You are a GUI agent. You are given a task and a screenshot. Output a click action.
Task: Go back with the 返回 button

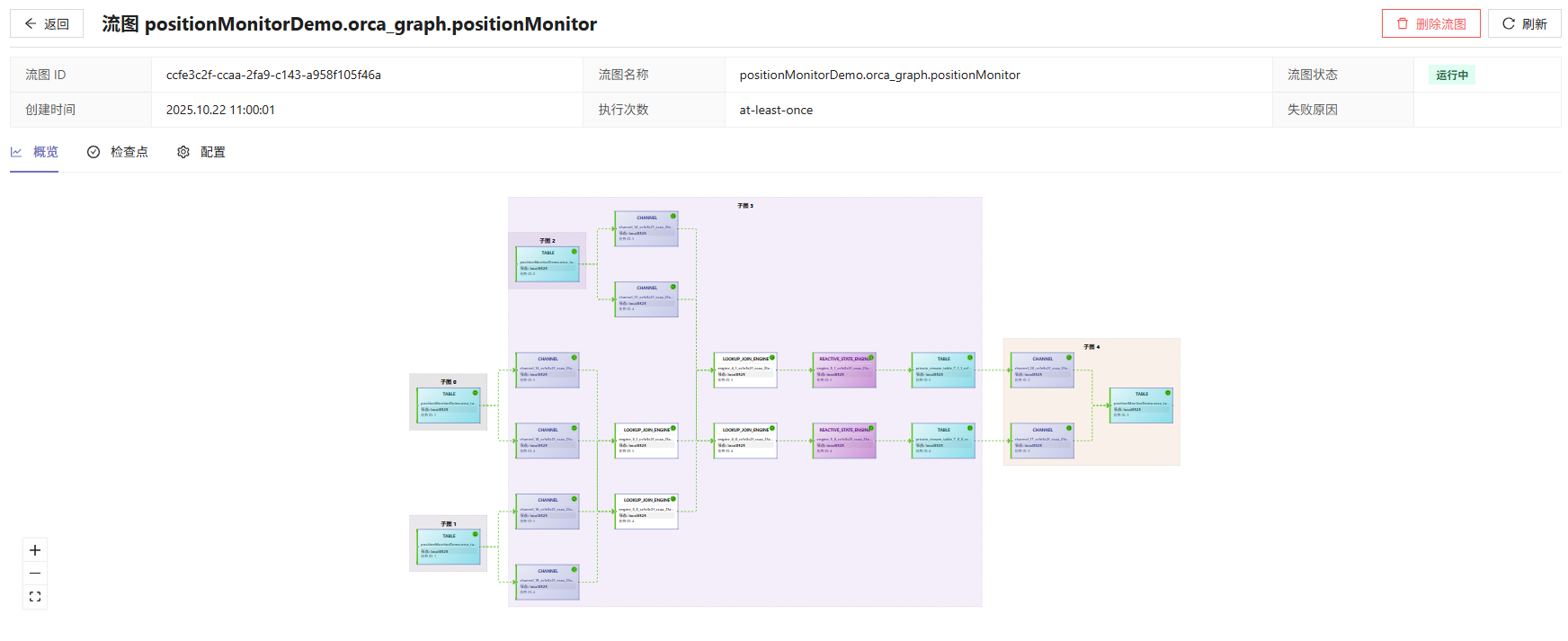(x=47, y=23)
